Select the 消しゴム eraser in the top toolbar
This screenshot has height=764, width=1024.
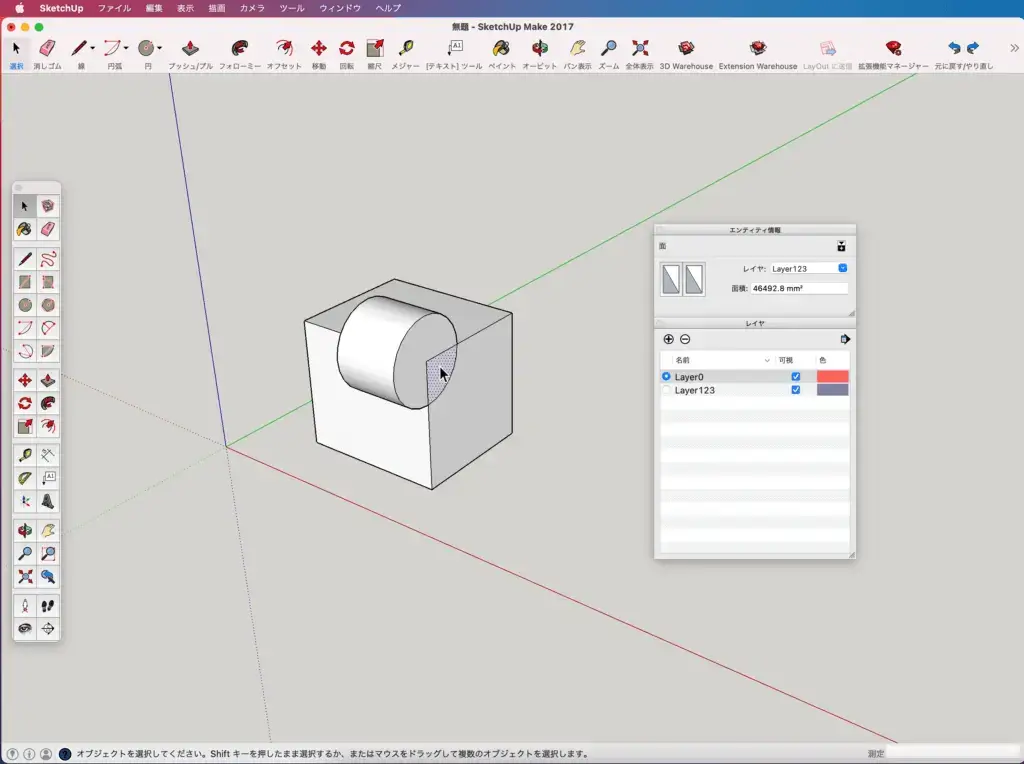[47, 54]
